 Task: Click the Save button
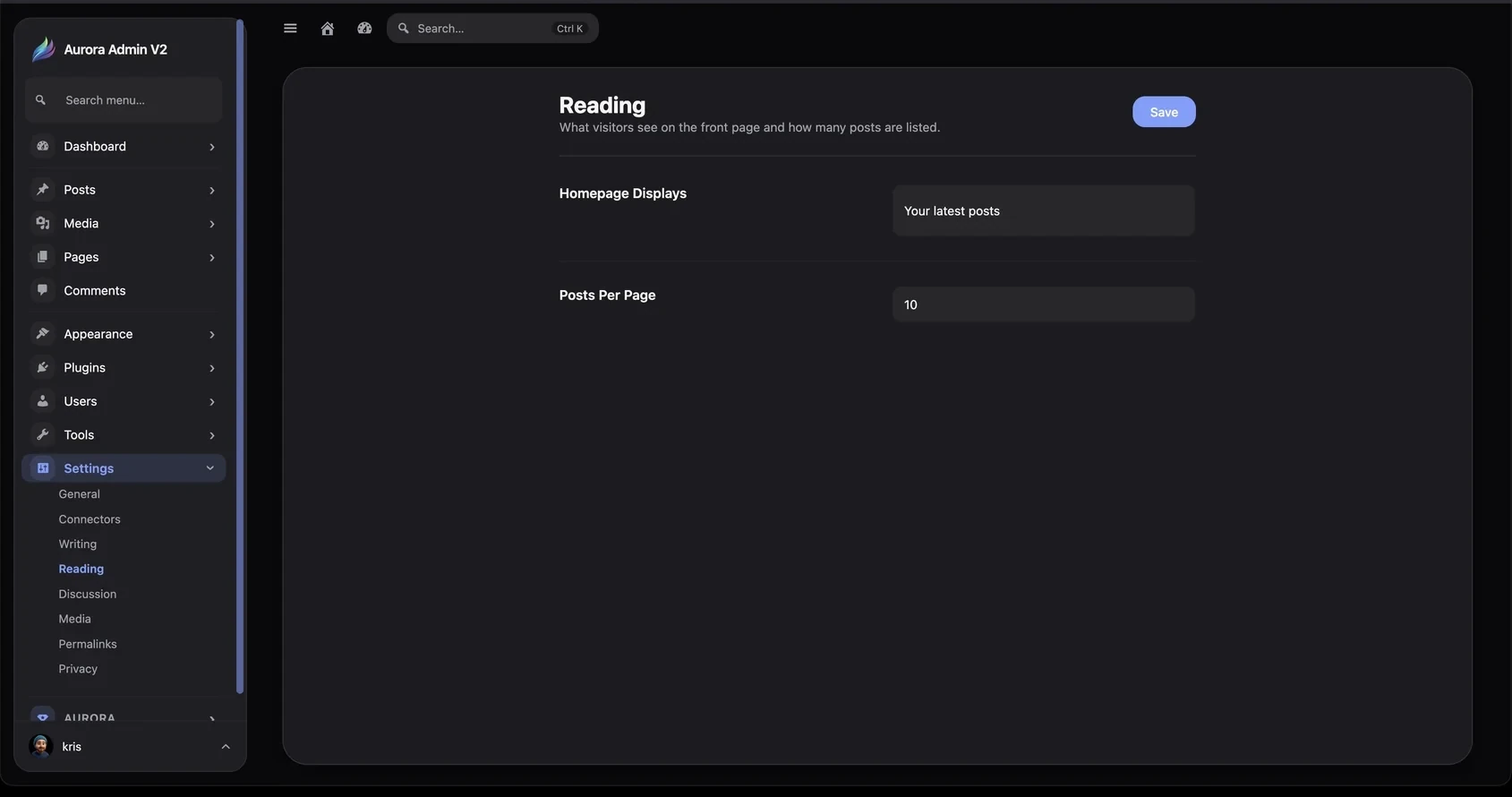[1164, 112]
